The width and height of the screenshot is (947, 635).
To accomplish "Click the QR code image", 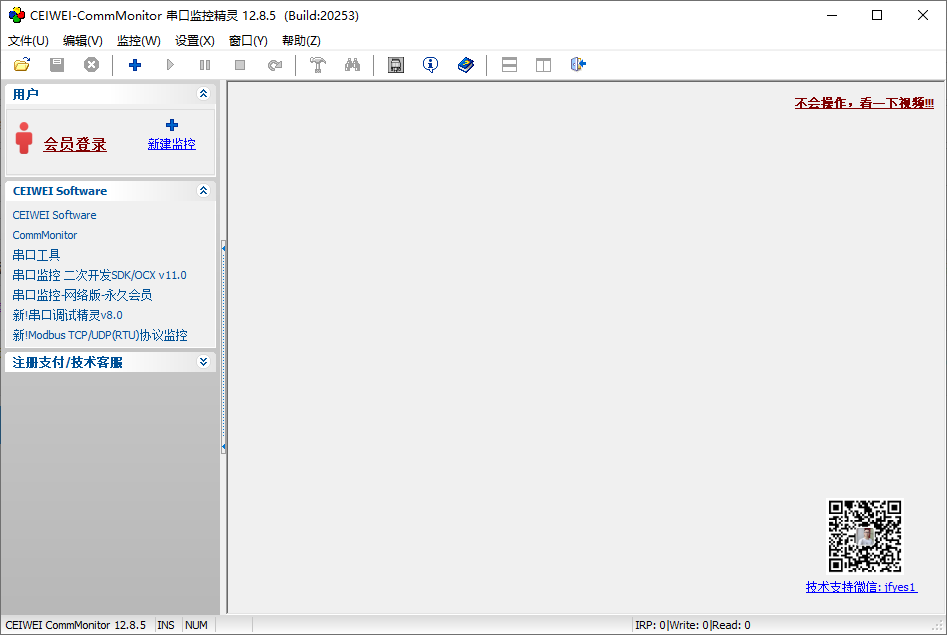I will click(x=865, y=537).
